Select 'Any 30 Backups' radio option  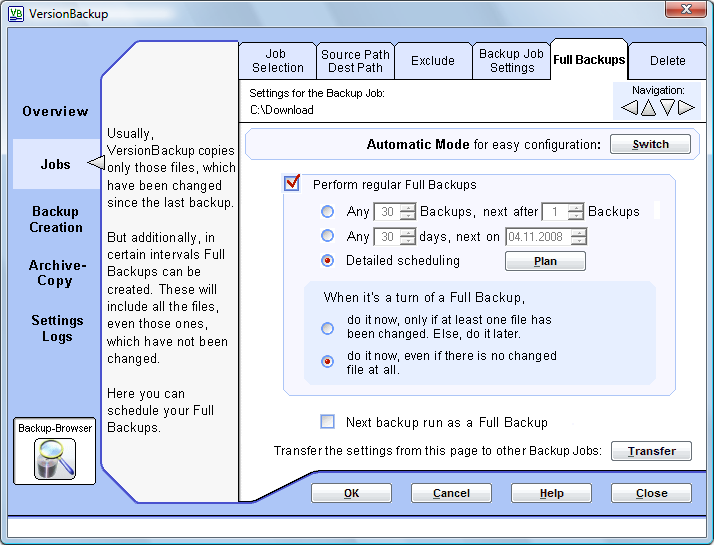point(327,211)
